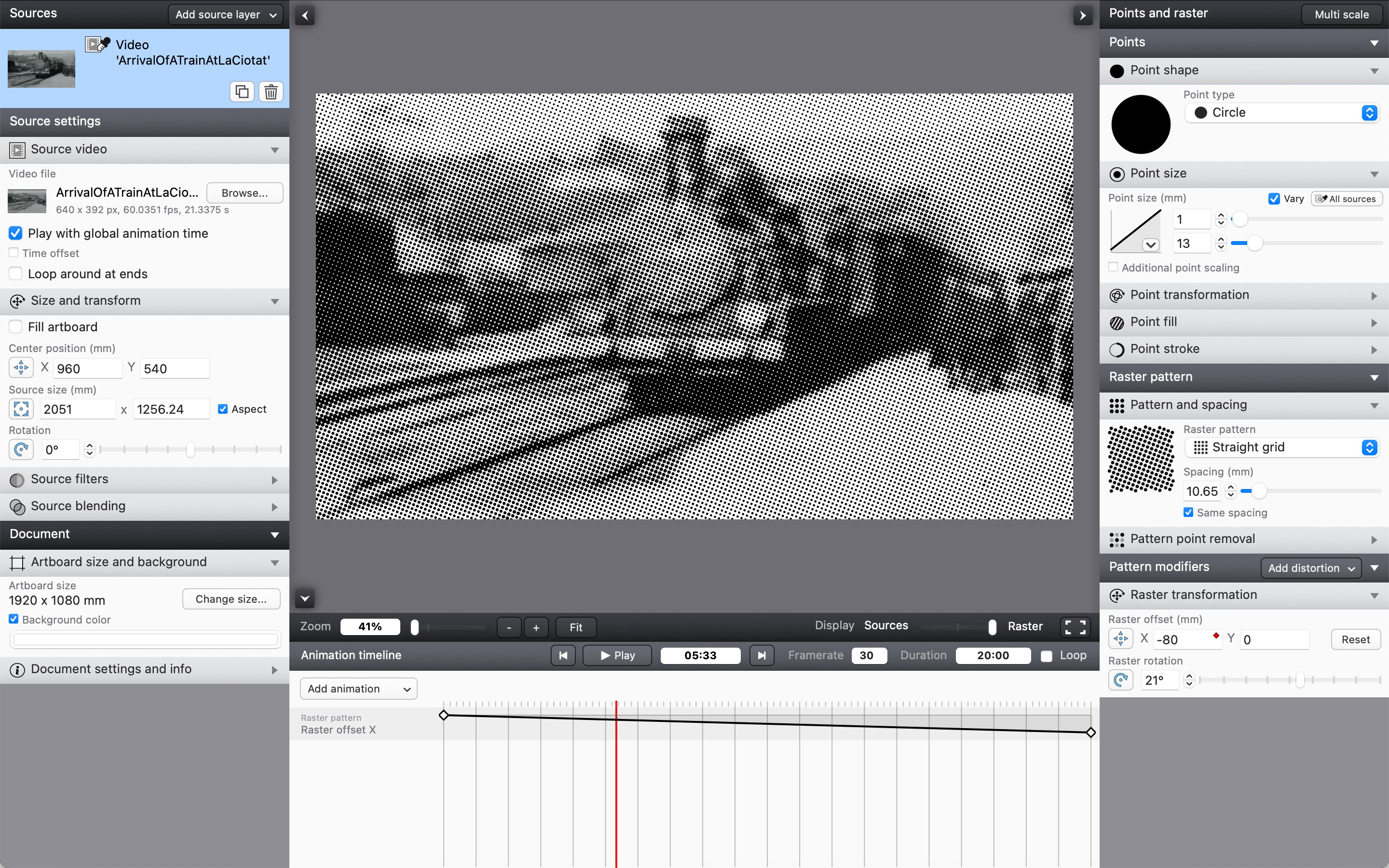Jump to animation start
Viewport: 1389px width, 868px height.
pyautogui.click(x=563, y=655)
